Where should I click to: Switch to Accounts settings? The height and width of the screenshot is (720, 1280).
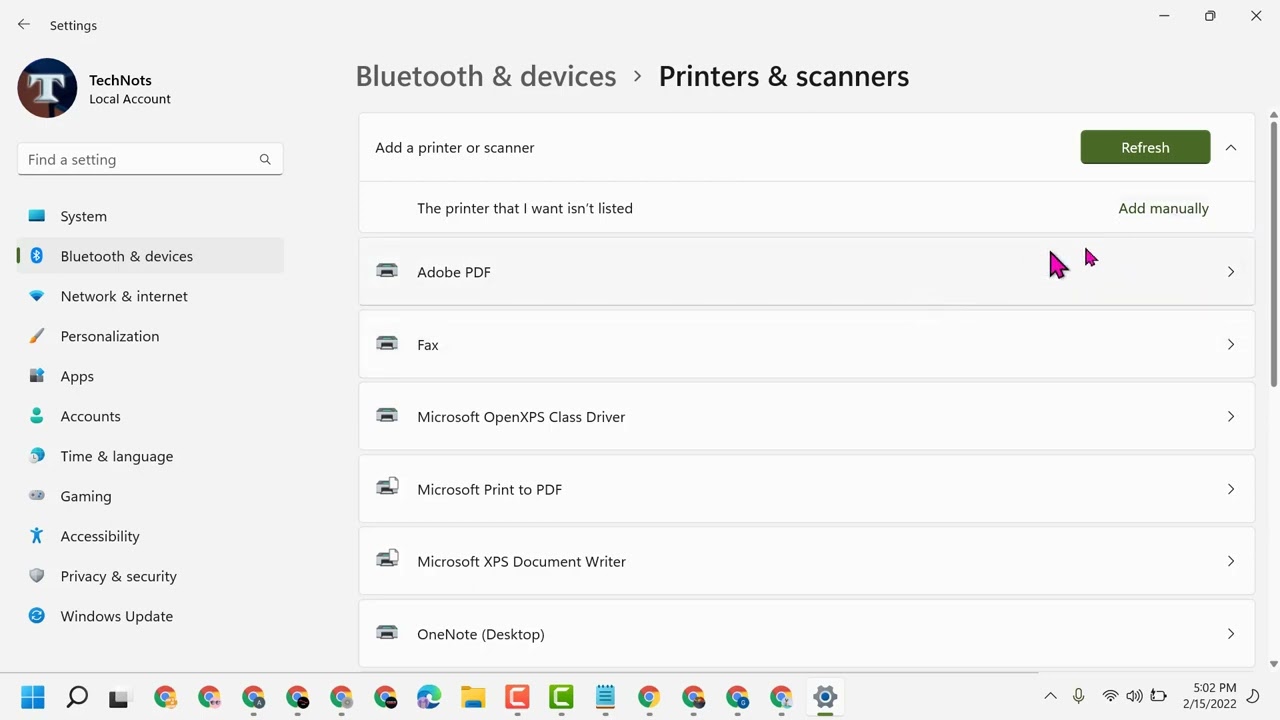(150, 416)
